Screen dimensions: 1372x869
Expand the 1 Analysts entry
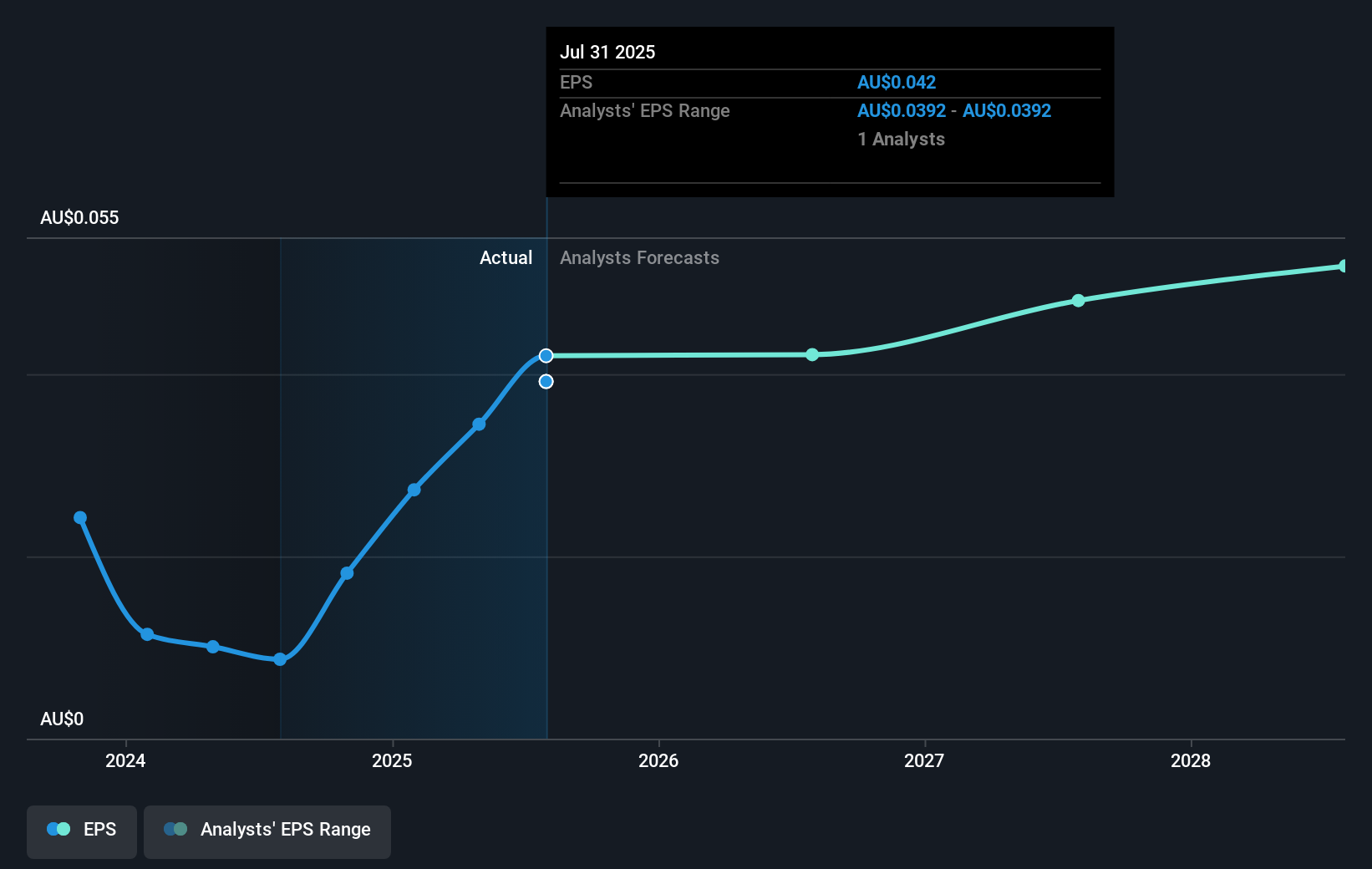click(x=901, y=140)
